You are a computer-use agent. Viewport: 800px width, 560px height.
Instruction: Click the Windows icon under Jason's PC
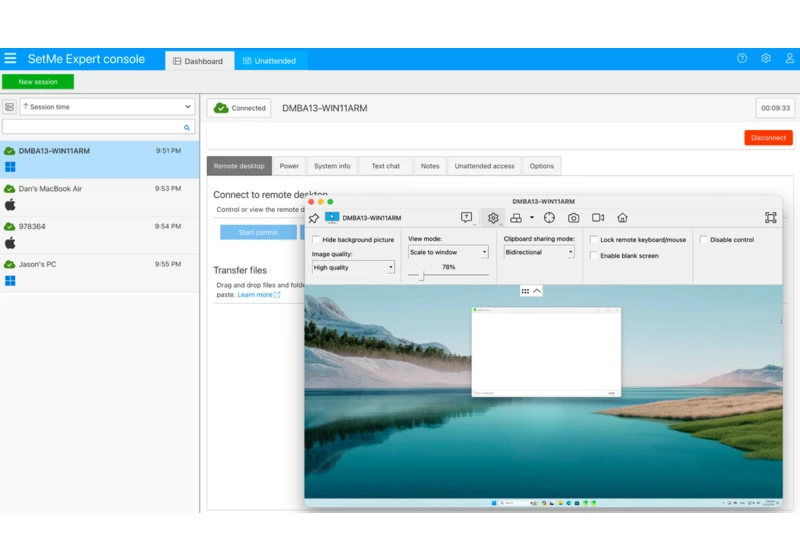click(10, 281)
